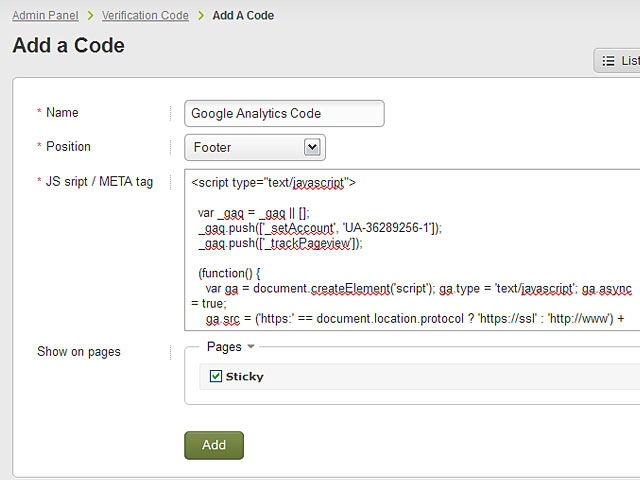The width and height of the screenshot is (640, 480).
Task: Click the Add a Code heading
Action: click(69, 45)
